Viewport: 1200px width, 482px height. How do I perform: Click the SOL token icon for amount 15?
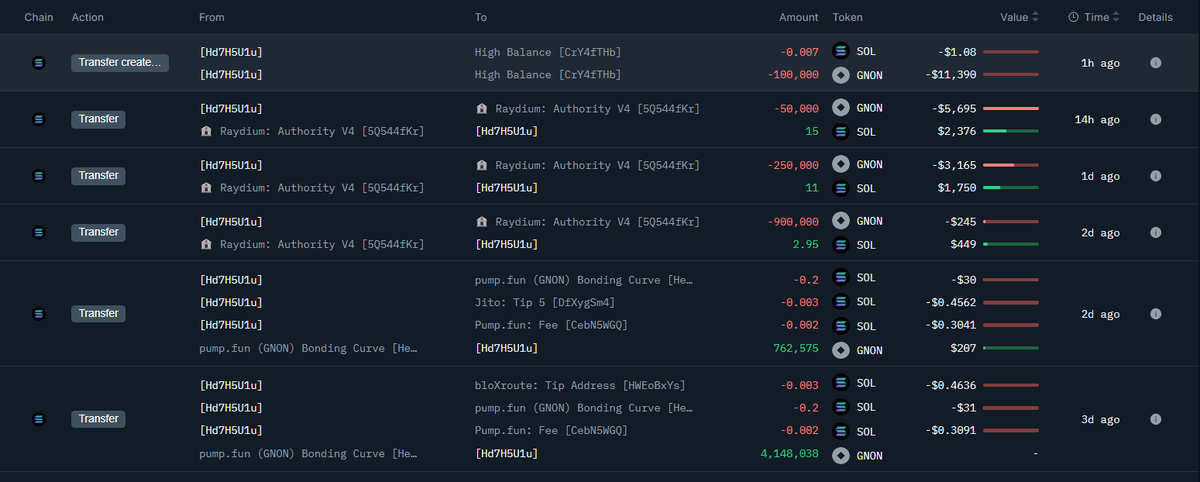pyautogui.click(x=841, y=131)
